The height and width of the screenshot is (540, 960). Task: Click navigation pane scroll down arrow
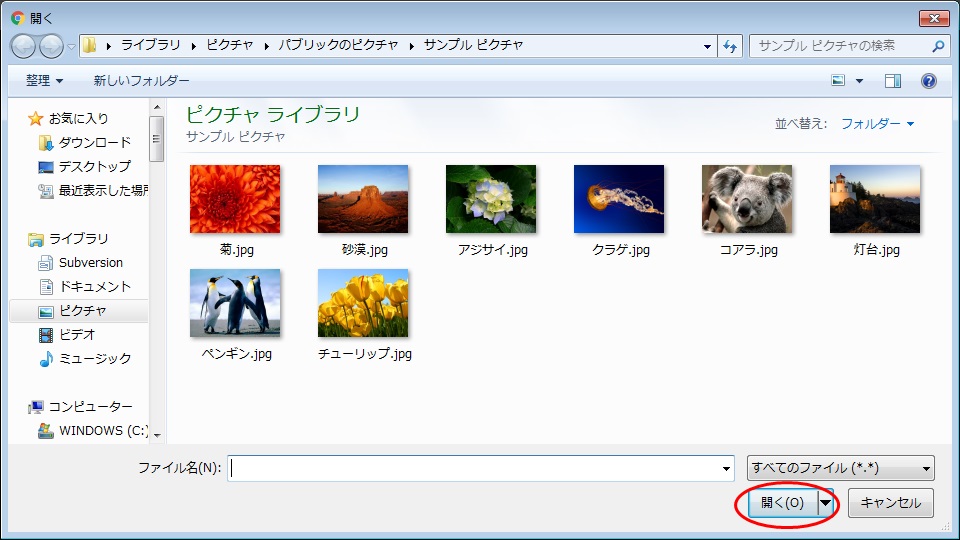coord(157,435)
